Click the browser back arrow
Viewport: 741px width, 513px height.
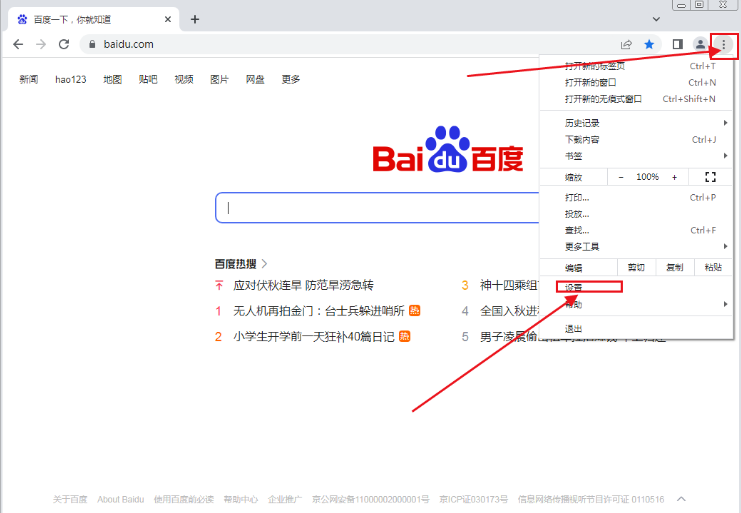click(x=18, y=44)
